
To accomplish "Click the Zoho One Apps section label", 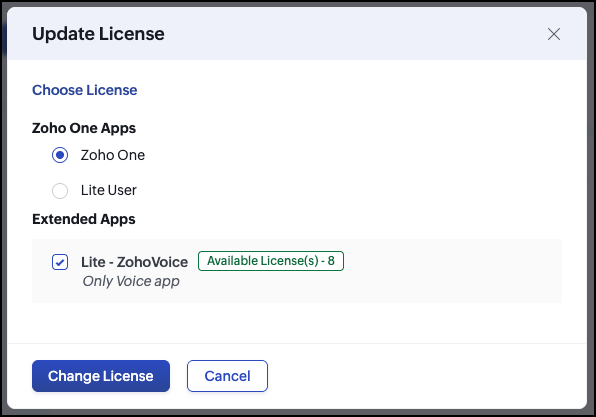I will click(84, 128).
